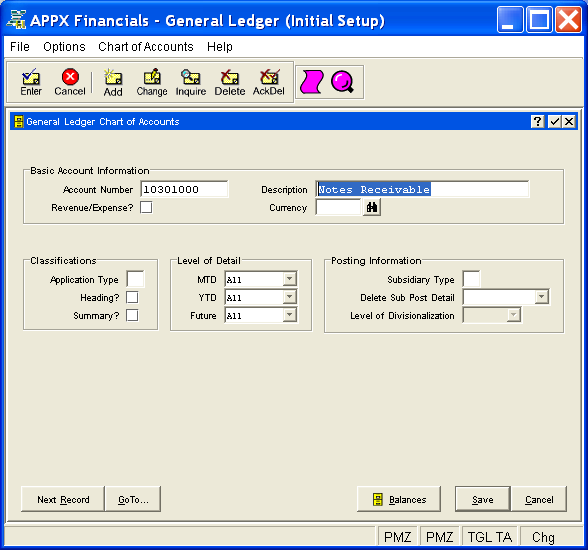Open the MTD level of detail dropdown
Image resolution: width=588 pixels, height=550 pixels.
290,279
